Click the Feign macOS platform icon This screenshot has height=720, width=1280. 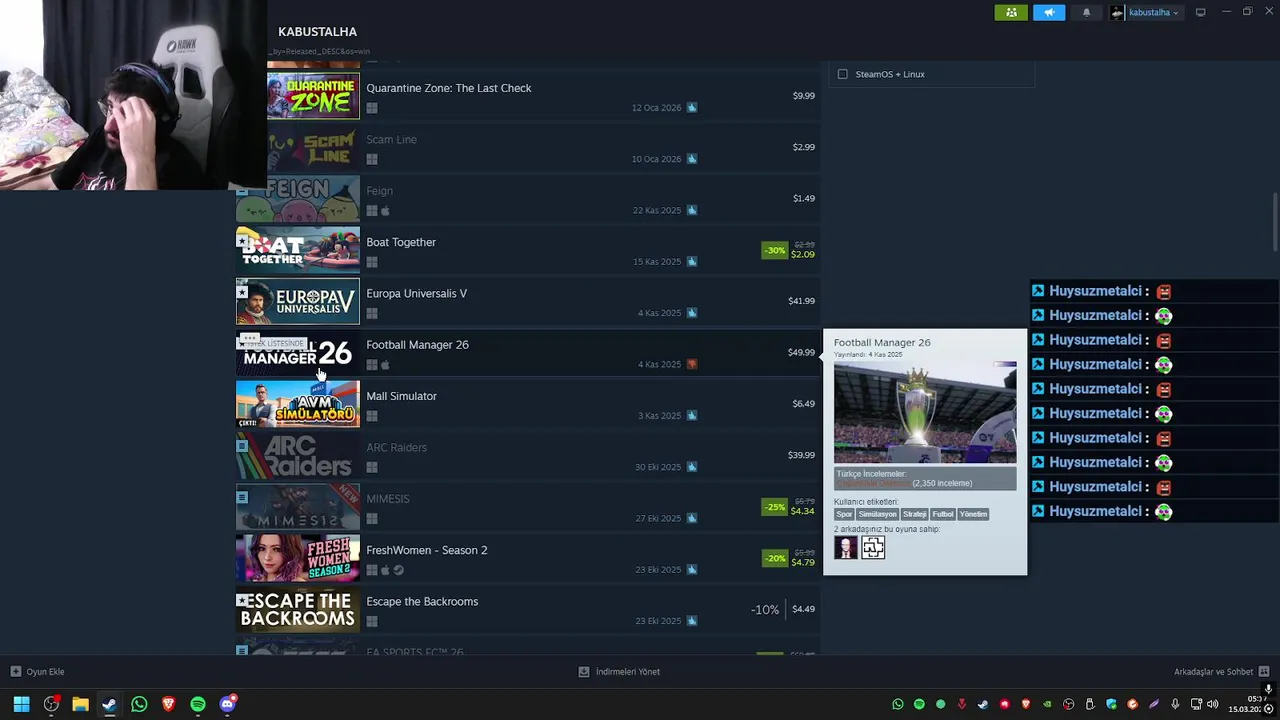(385, 211)
